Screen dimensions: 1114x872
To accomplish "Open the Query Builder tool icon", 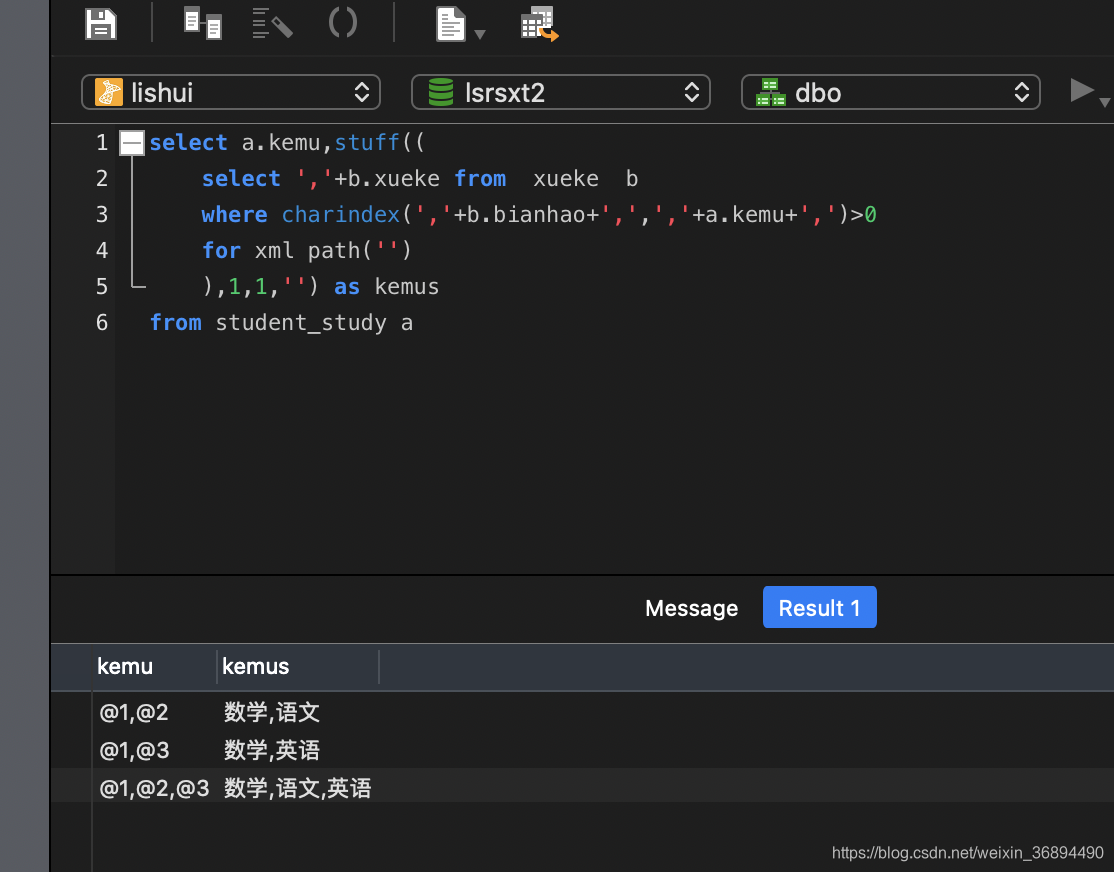I will click(x=202, y=23).
